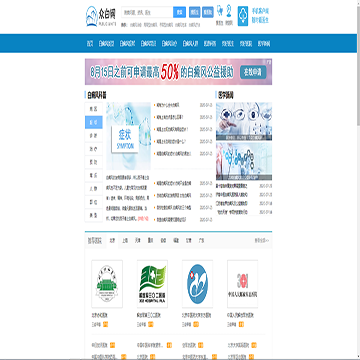This screenshot has width=360, height=360.
Task: Go to 首页 in the blue navigation bar
Action: 90,43
